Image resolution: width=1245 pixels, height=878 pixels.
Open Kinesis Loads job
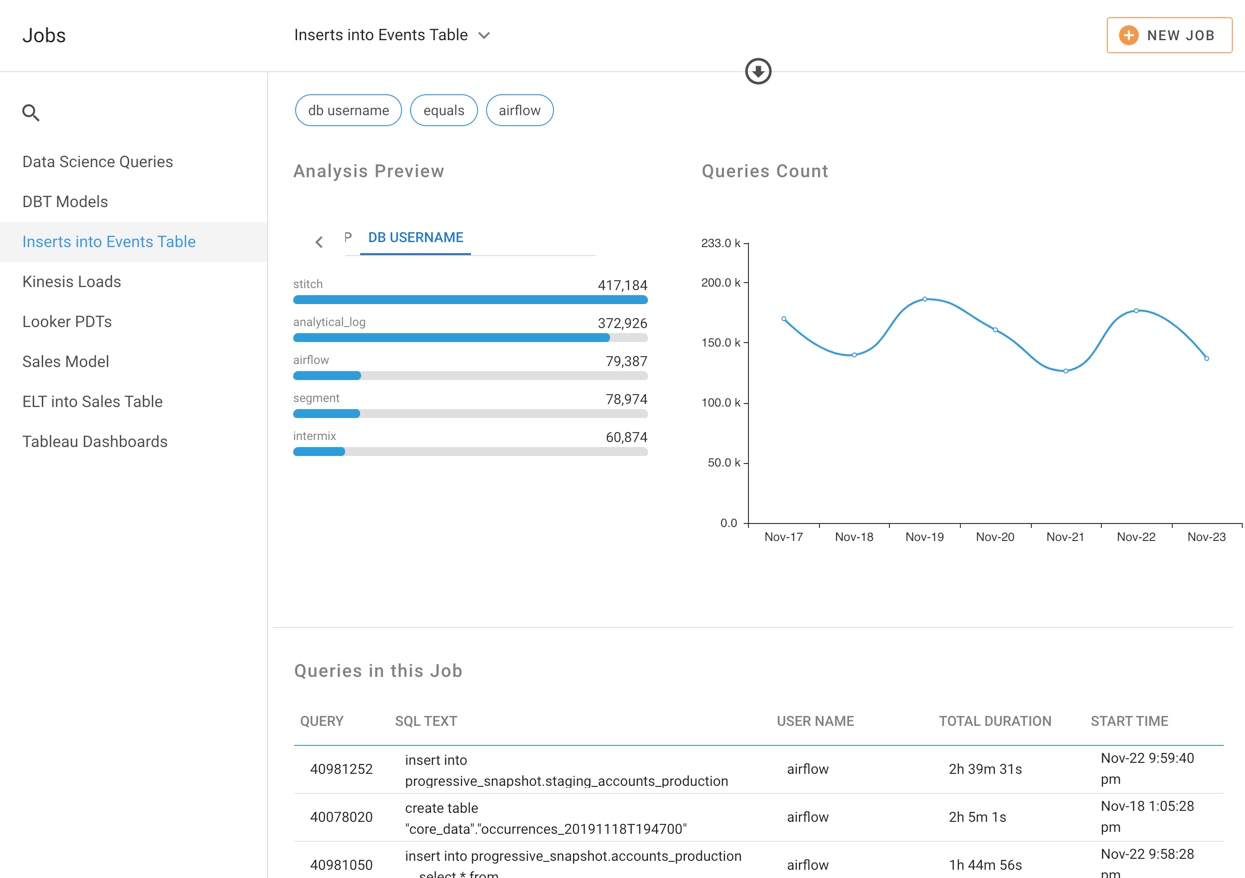[72, 282]
